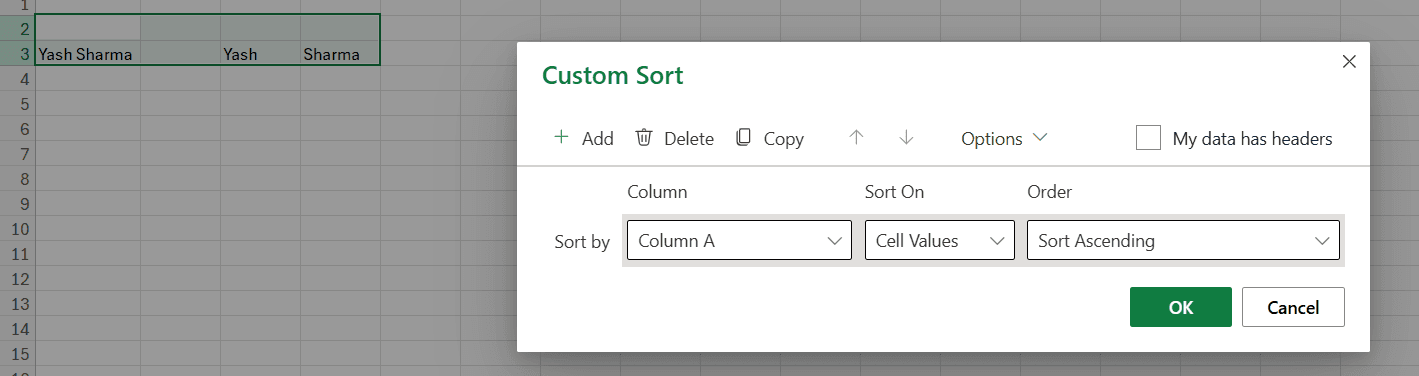This screenshot has width=1419, height=376.
Task: Close the Custom Sort dialog
Action: point(1348,62)
